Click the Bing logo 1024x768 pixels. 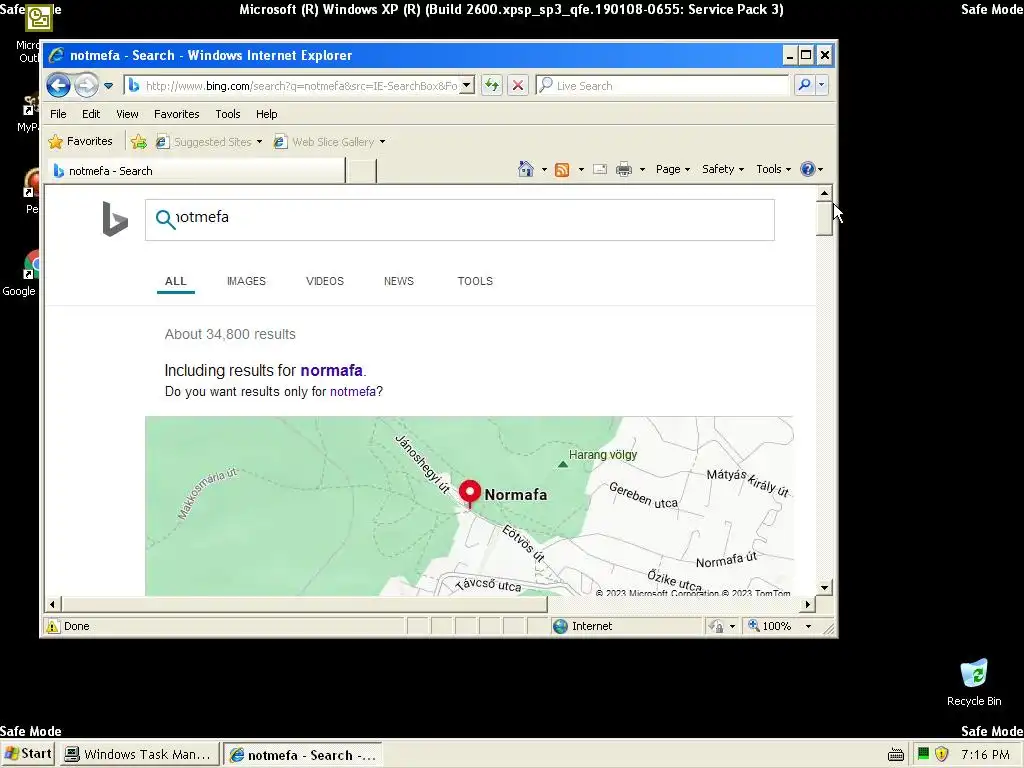(x=115, y=219)
